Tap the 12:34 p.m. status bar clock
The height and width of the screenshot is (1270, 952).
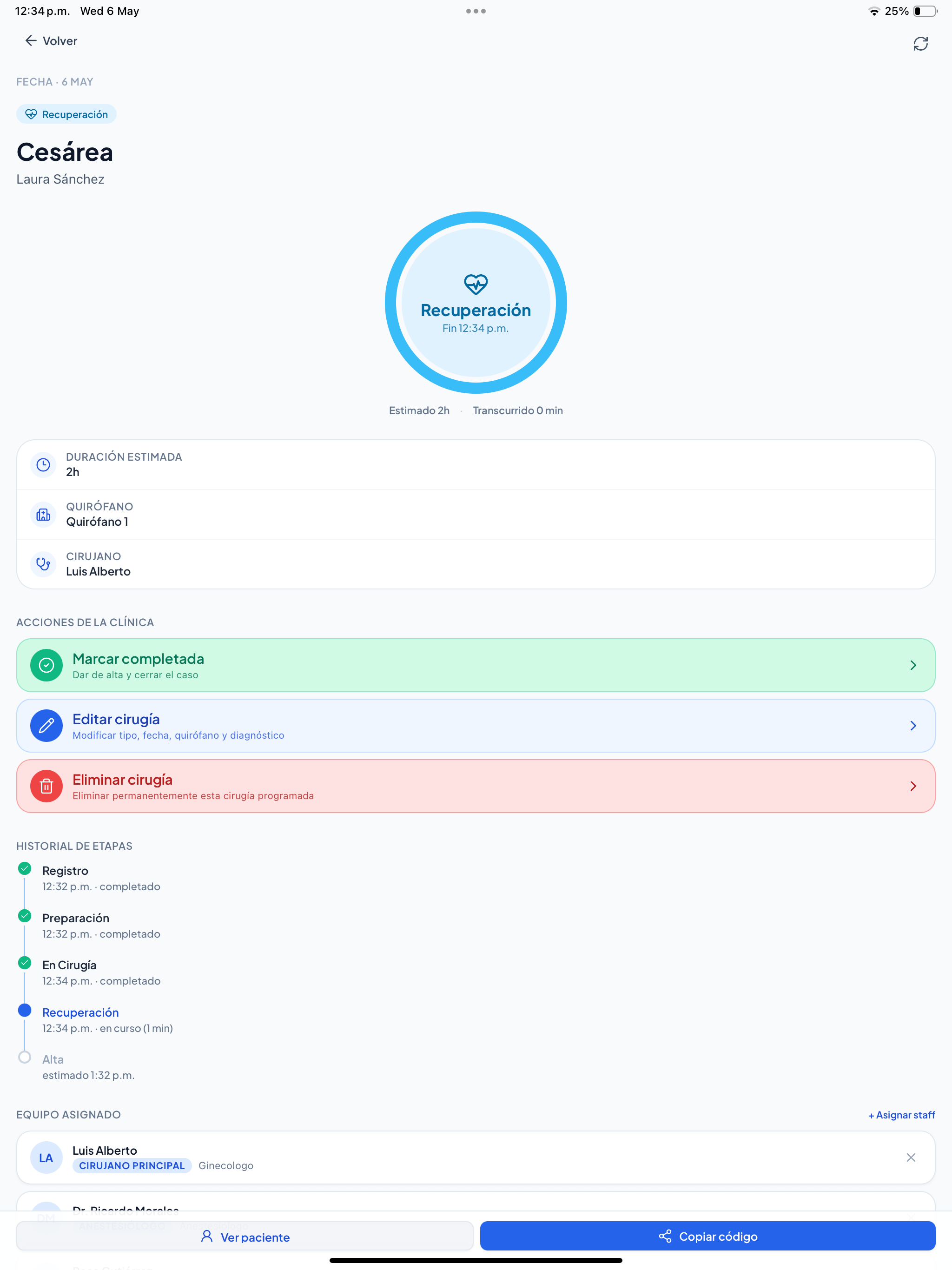pyautogui.click(x=42, y=11)
